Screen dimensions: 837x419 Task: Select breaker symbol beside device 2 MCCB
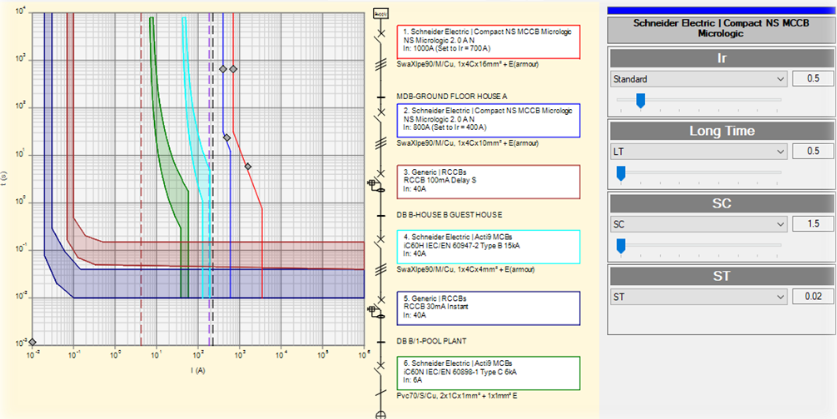click(381, 113)
